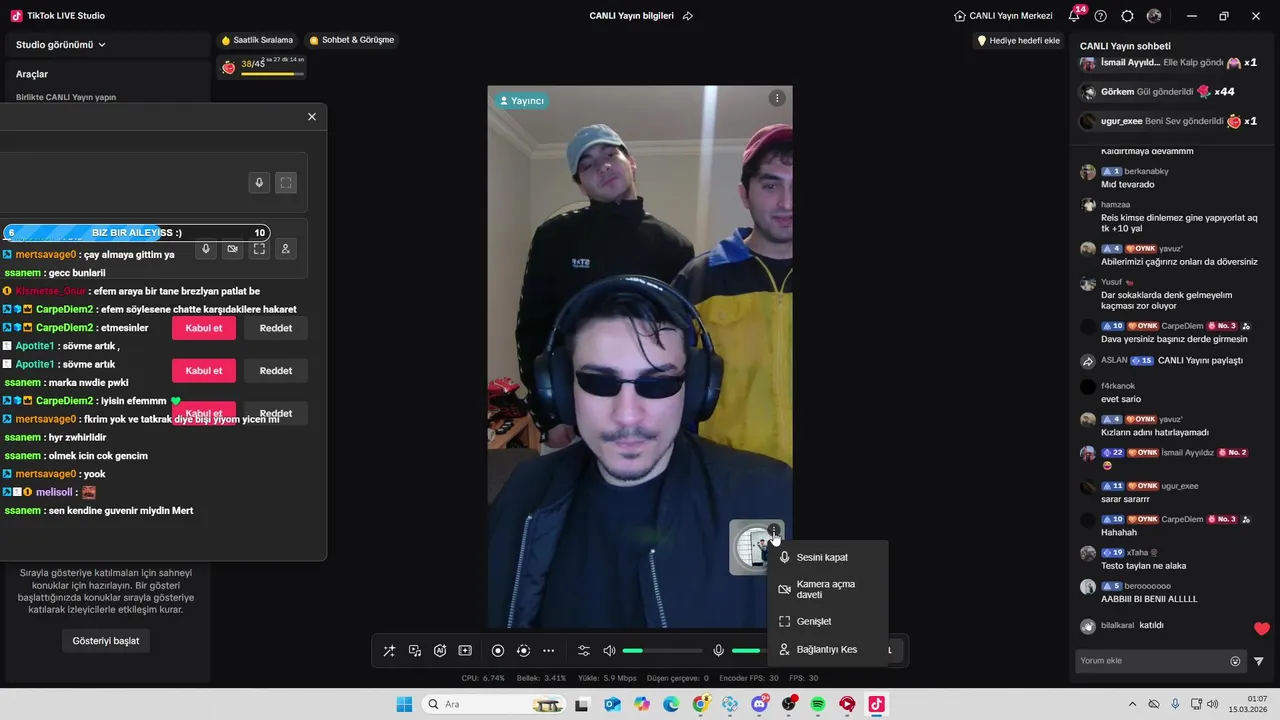Click the emoji icon in comment box
The image size is (1280, 720).
1235,661
